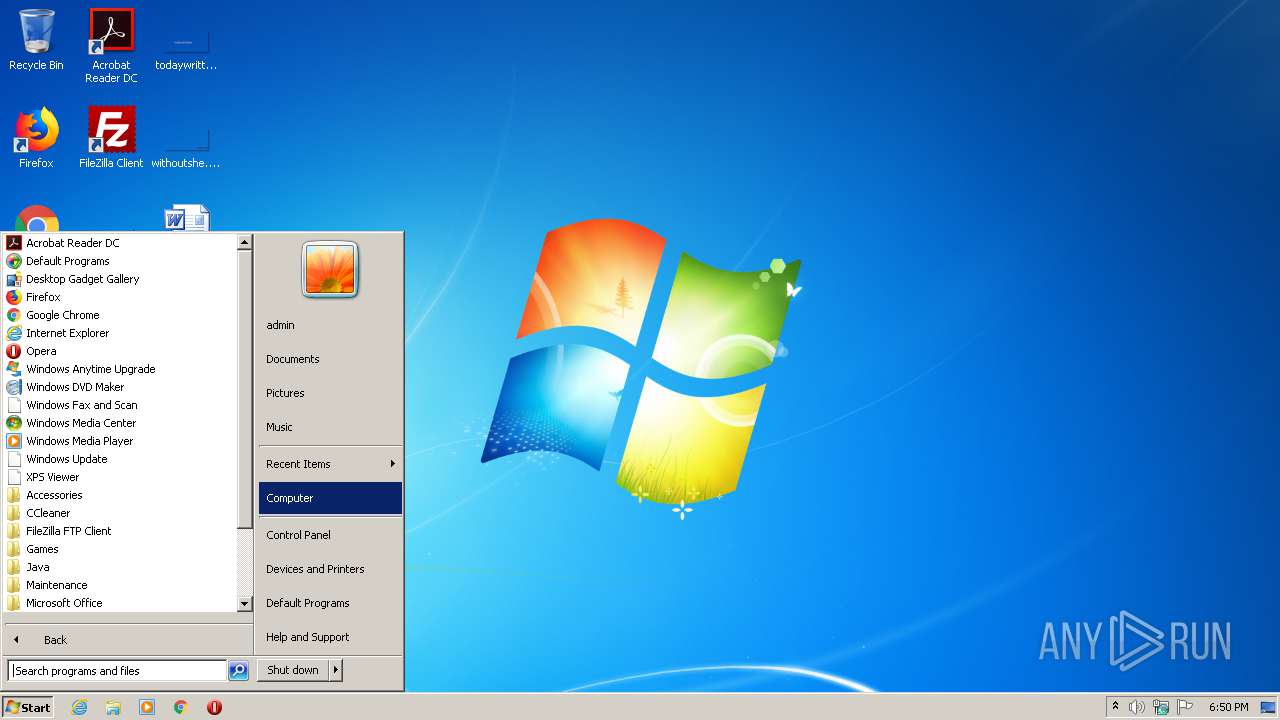Click the Shut down button

[x=293, y=670]
